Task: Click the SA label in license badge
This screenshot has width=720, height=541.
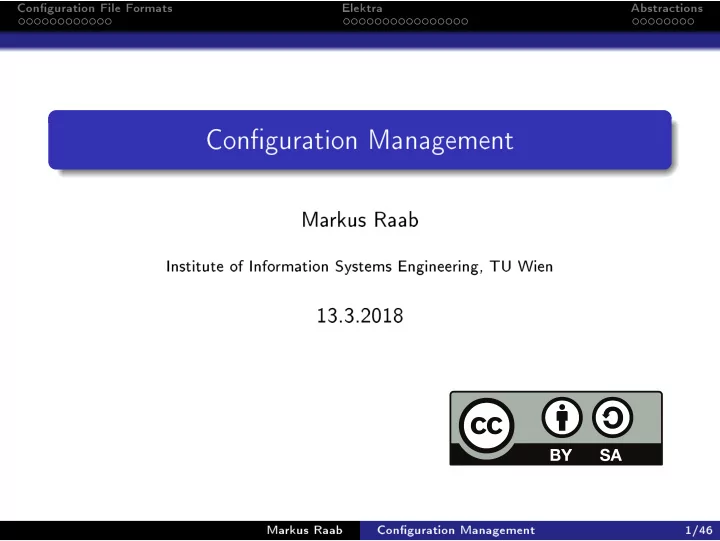Action: coord(610,455)
